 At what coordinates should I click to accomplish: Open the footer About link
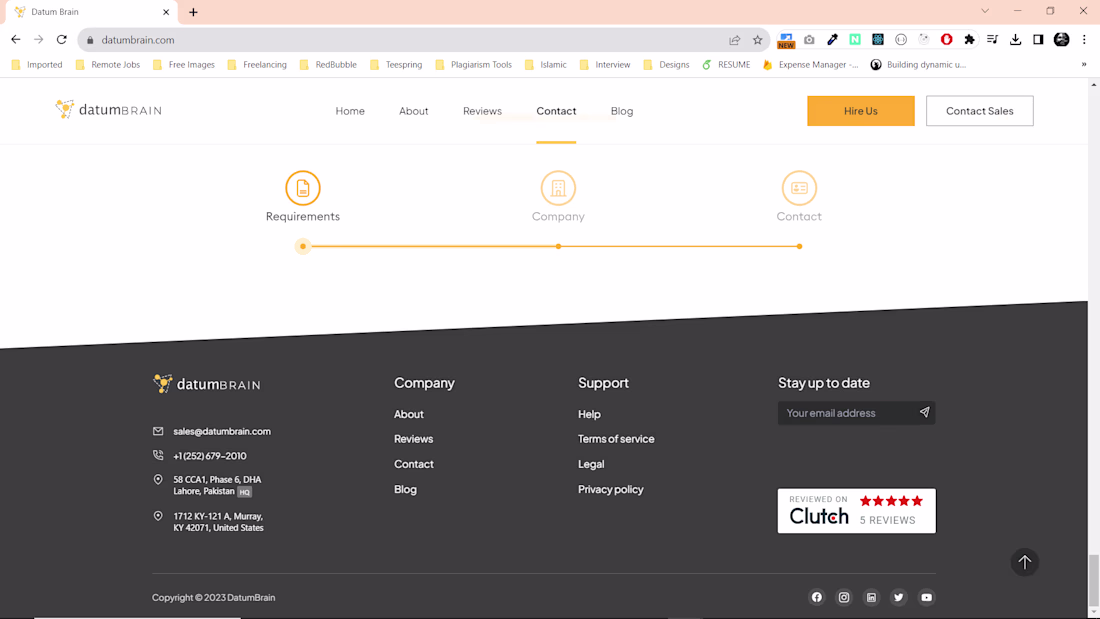tap(408, 415)
